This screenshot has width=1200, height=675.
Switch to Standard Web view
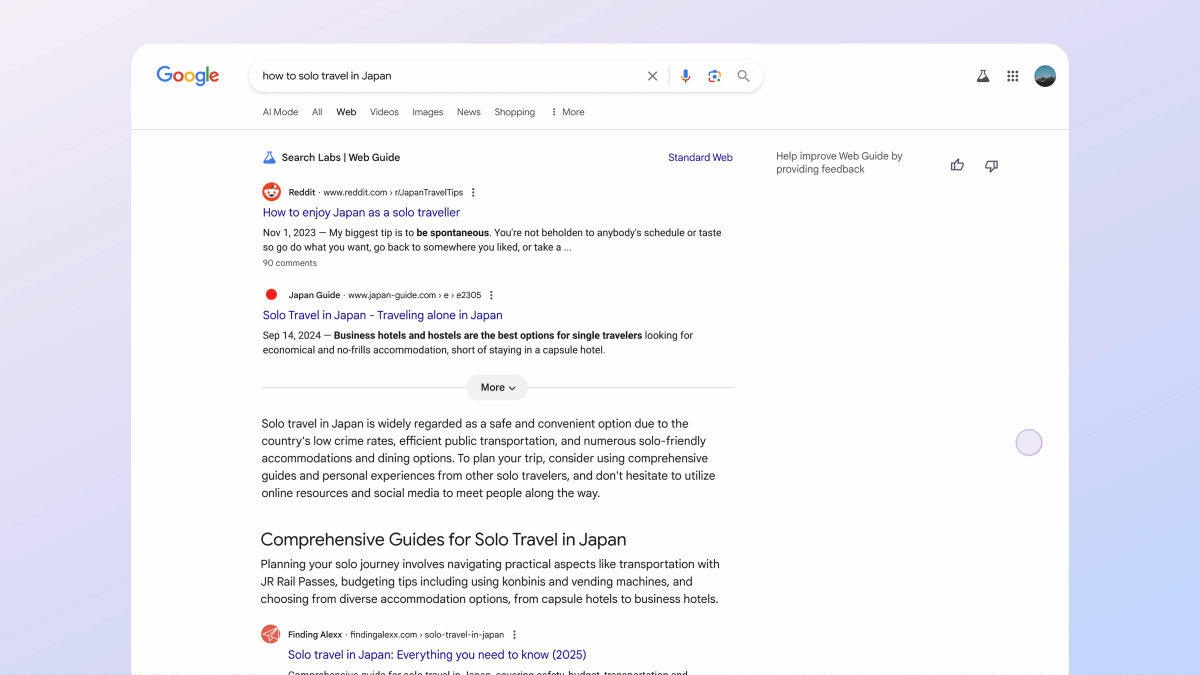pyautogui.click(x=700, y=157)
